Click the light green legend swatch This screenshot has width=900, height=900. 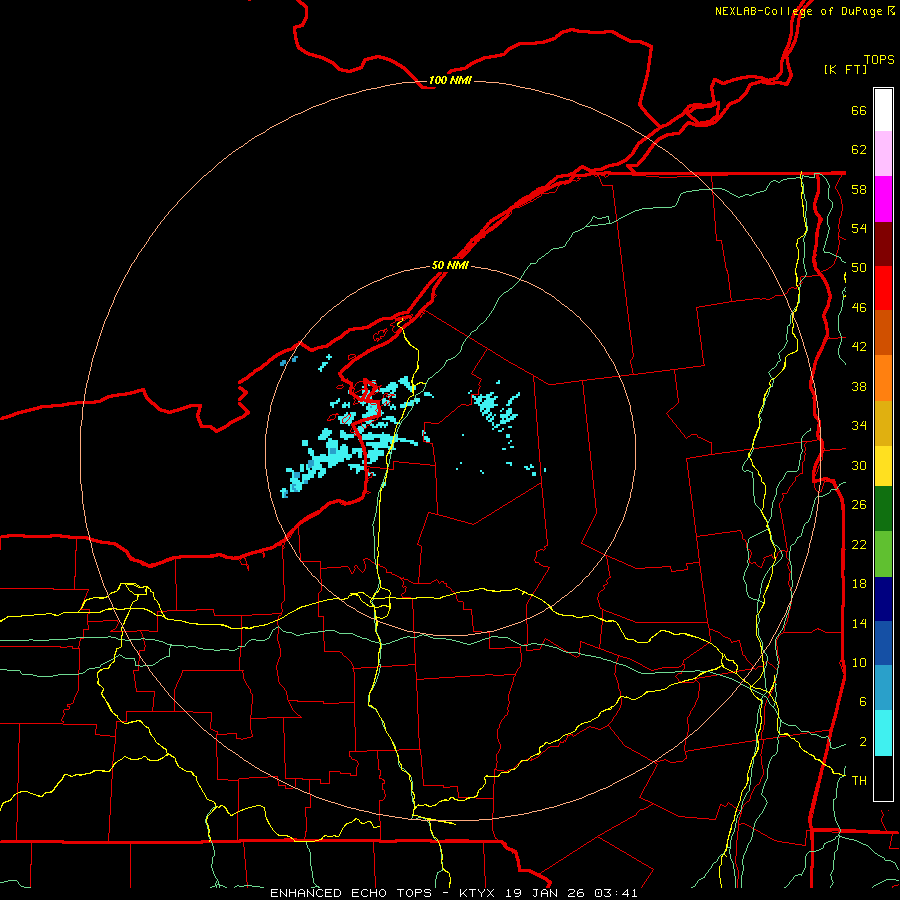(883, 554)
